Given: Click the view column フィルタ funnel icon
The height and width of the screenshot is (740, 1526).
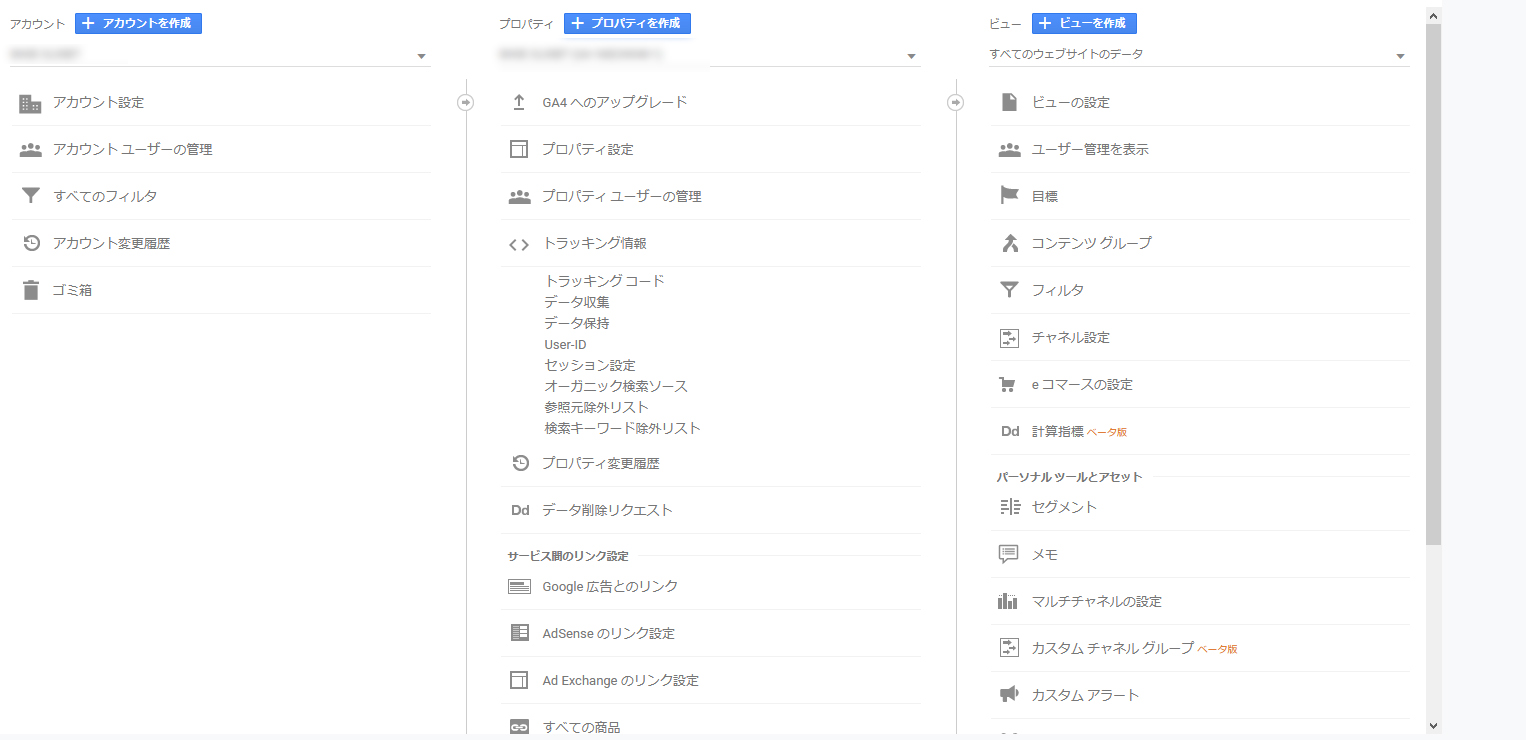Looking at the screenshot, I should (x=1009, y=290).
